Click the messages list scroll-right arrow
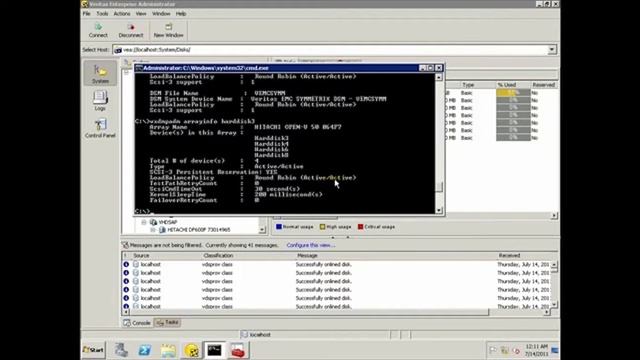The width and height of the screenshot is (640, 360). coord(547,312)
